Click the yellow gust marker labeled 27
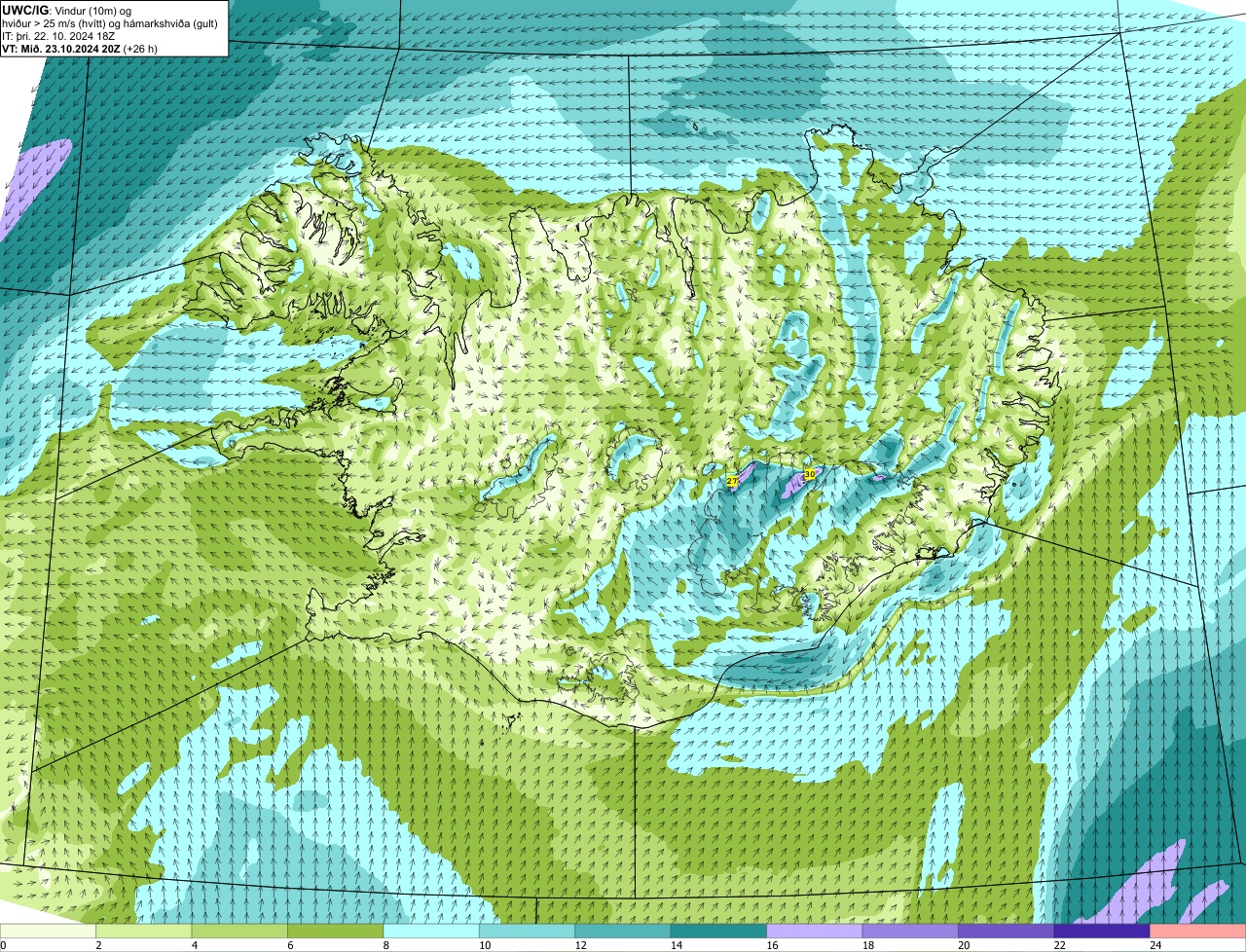 pyautogui.click(x=732, y=481)
